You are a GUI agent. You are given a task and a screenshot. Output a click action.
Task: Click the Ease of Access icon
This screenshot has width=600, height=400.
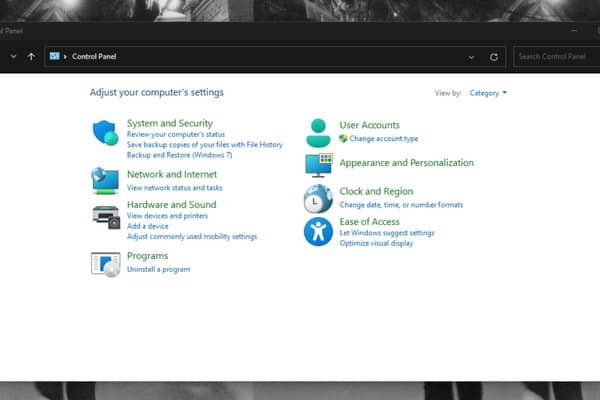pyautogui.click(x=318, y=232)
